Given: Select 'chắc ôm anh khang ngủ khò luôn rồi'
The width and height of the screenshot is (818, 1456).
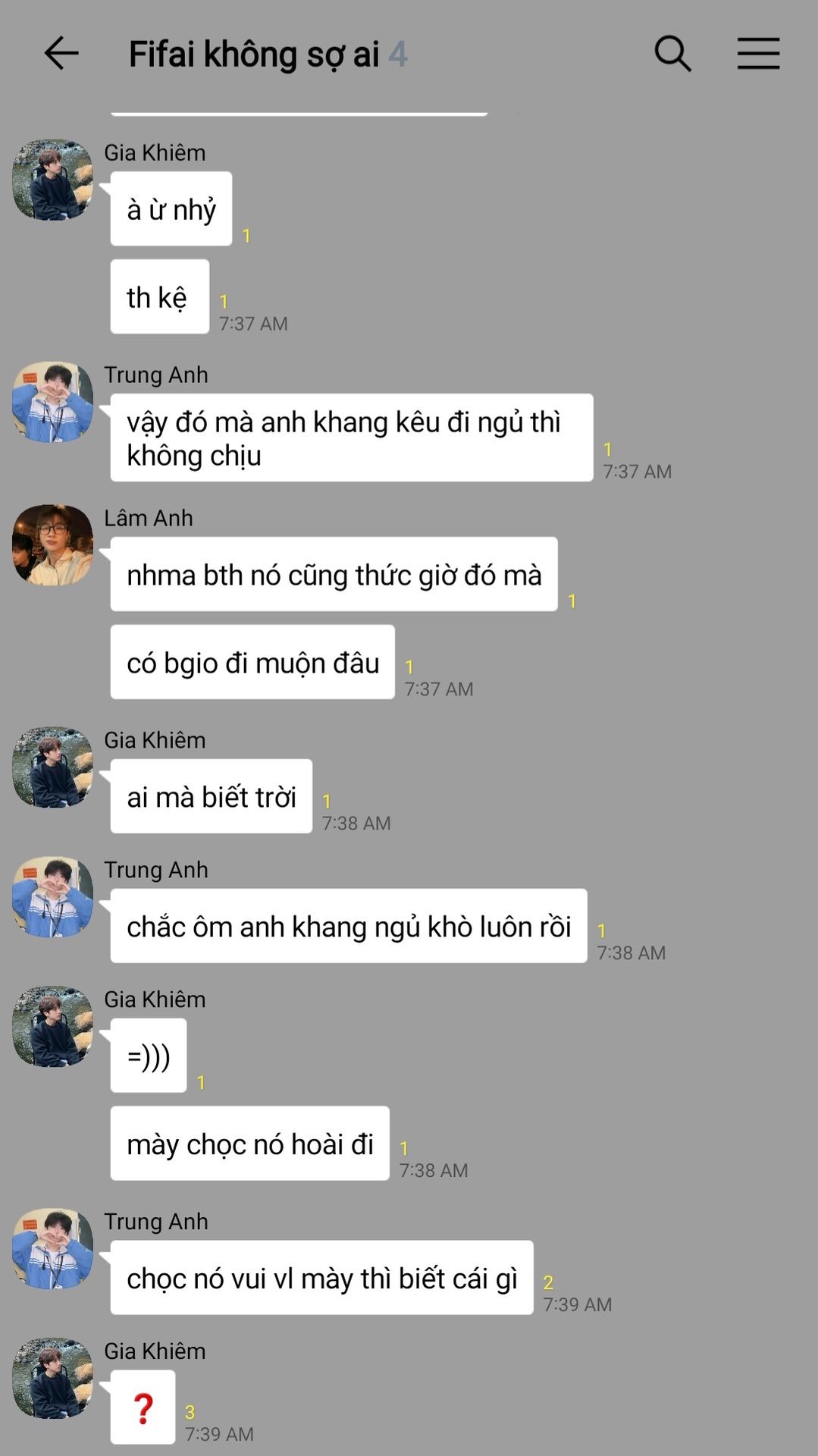Looking at the screenshot, I should click(x=349, y=926).
